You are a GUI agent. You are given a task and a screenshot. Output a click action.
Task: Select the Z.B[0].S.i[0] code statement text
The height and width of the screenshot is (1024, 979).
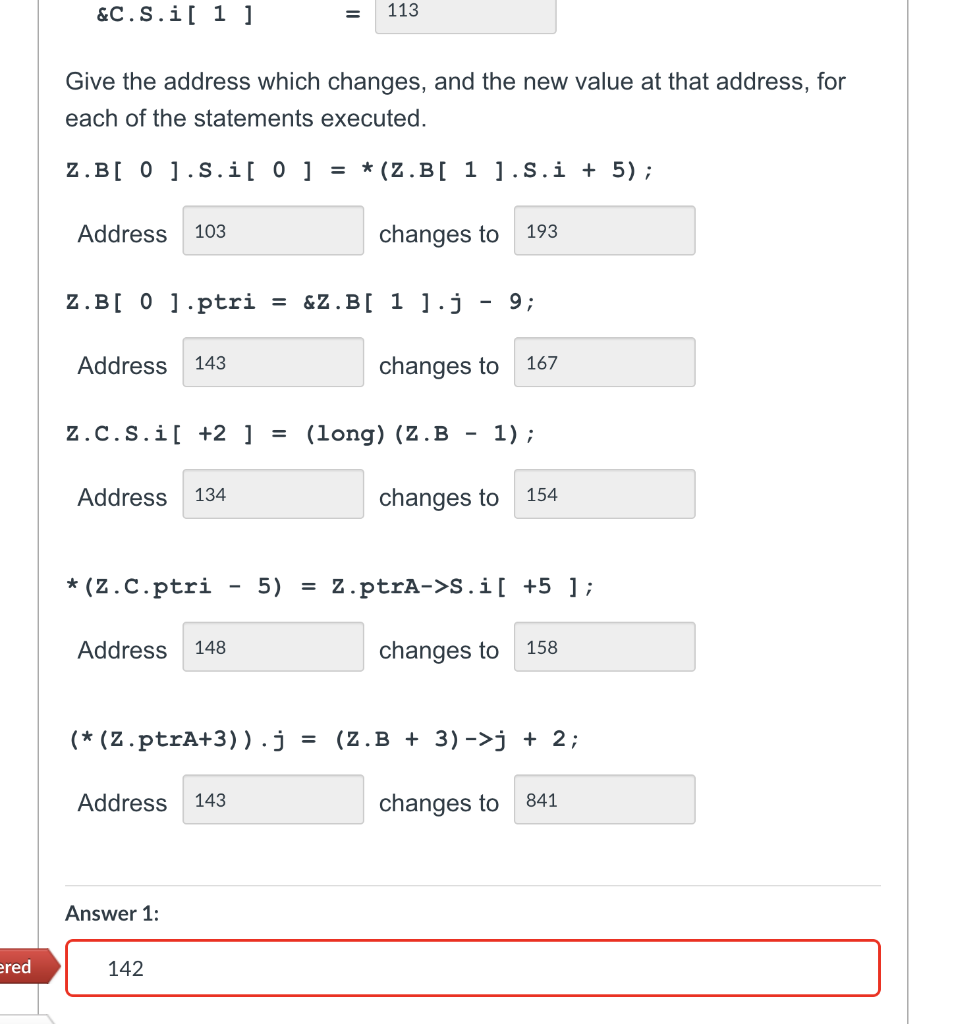click(x=360, y=170)
